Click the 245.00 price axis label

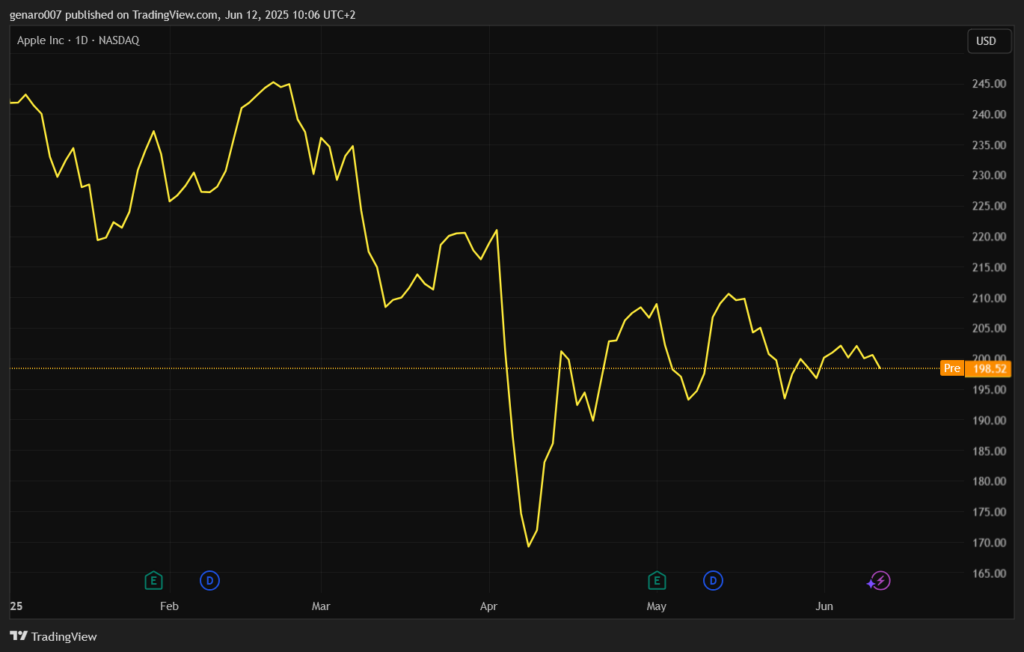(x=988, y=84)
